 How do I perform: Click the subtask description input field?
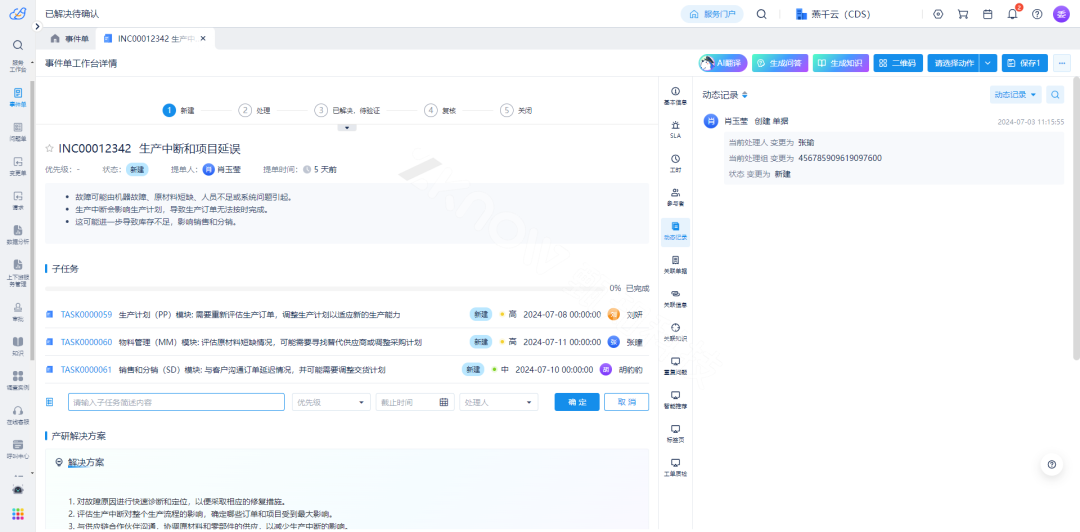pos(176,402)
